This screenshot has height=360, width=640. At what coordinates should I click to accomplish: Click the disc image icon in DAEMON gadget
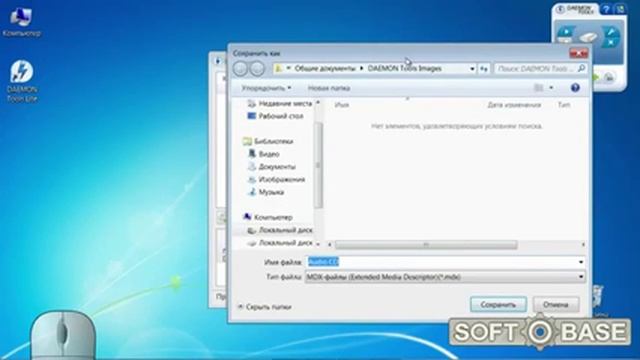(x=588, y=38)
